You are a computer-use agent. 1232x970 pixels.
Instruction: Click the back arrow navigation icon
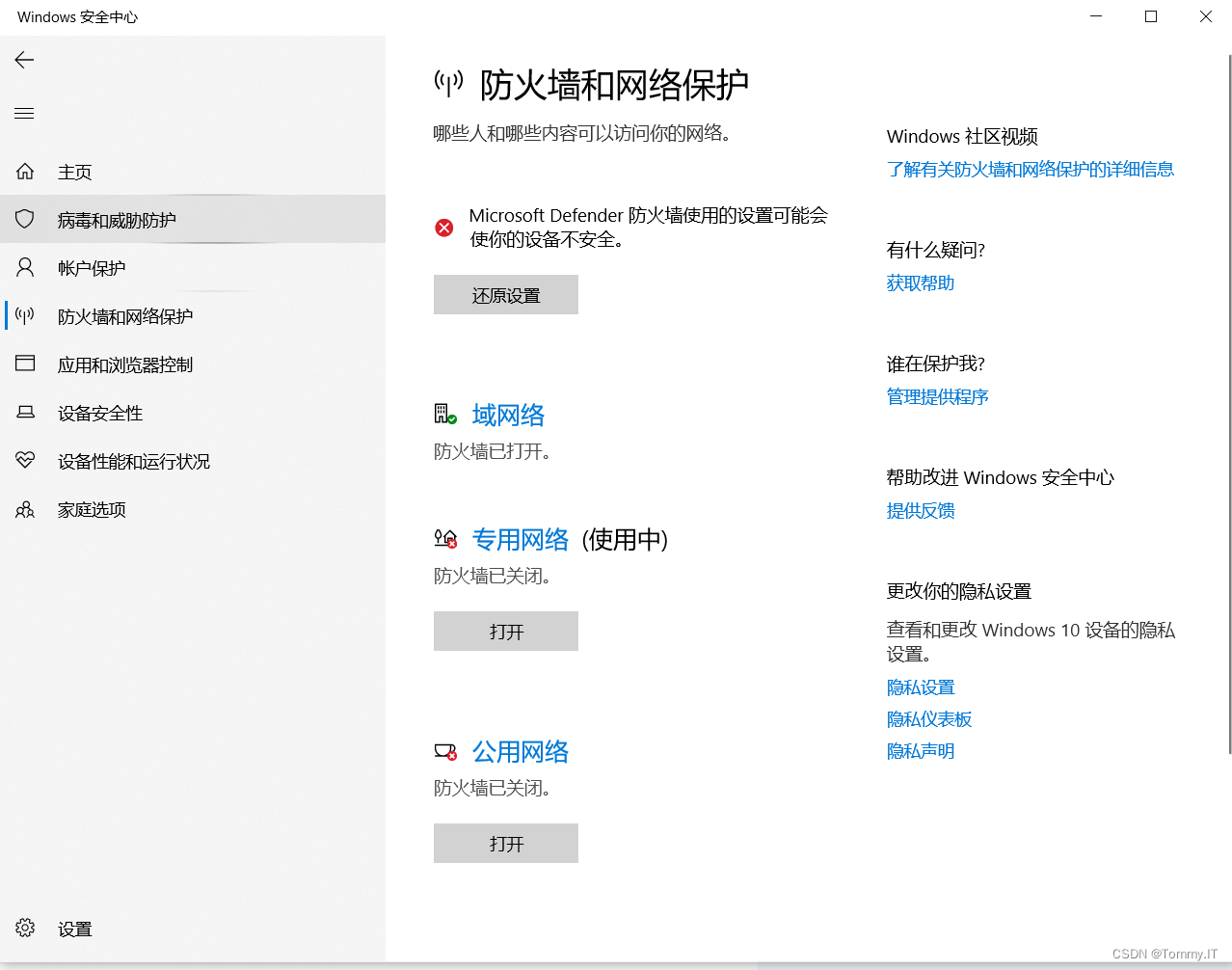coord(23,60)
